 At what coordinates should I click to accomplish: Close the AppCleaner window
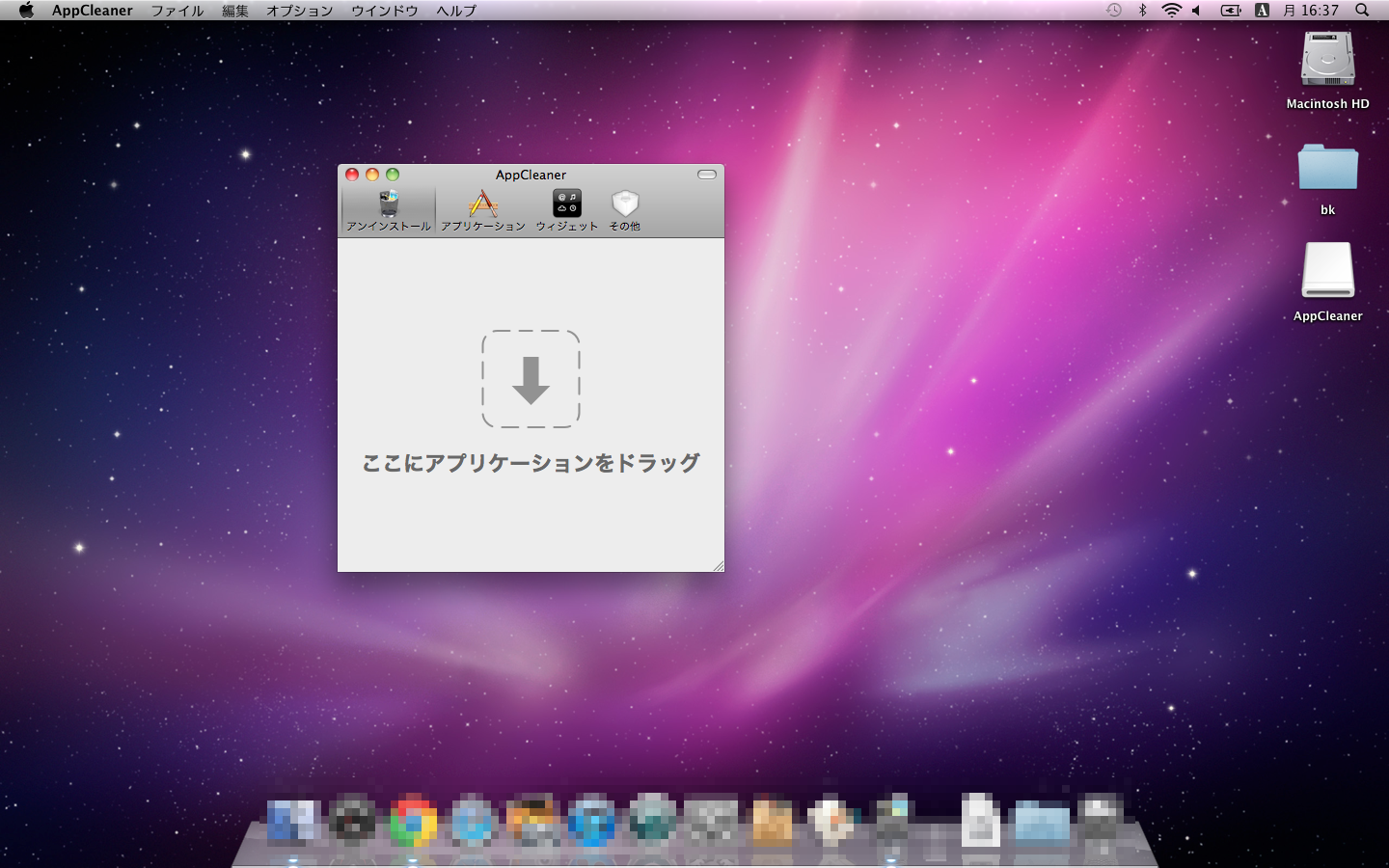pyautogui.click(x=352, y=175)
